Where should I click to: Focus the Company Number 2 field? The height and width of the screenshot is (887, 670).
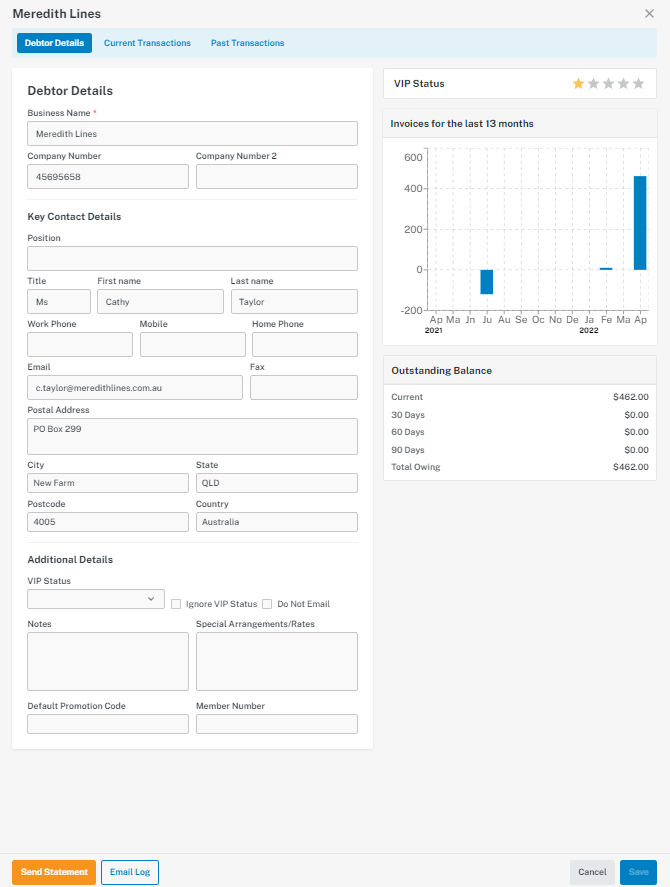[277, 176]
